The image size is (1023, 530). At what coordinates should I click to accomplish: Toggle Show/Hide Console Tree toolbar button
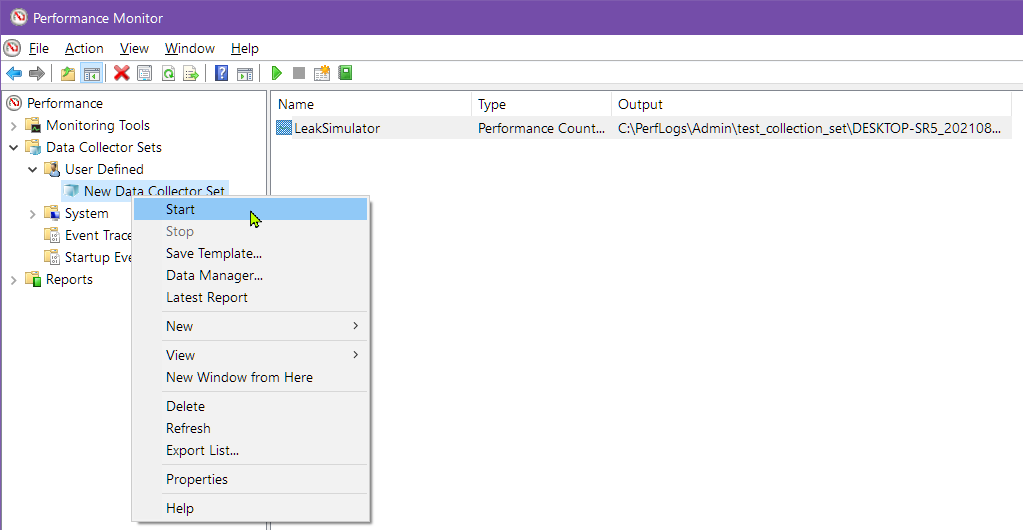pyautogui.click(x=92, y=73)
